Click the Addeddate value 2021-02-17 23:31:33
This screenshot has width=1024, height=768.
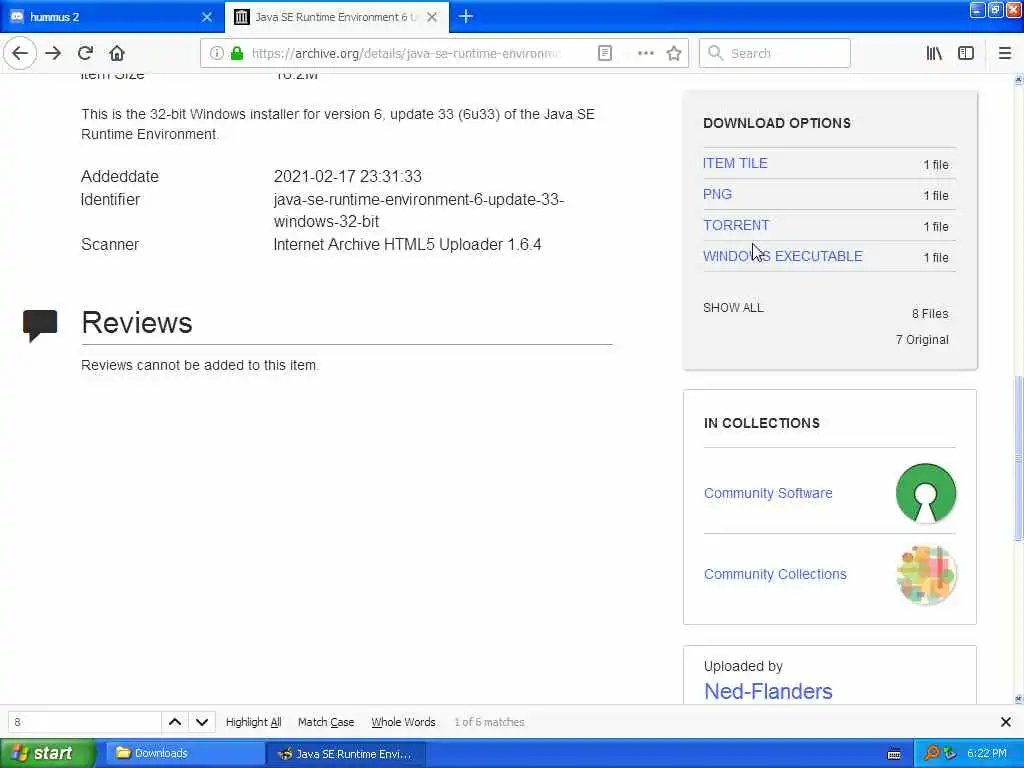tap(347, 176)
